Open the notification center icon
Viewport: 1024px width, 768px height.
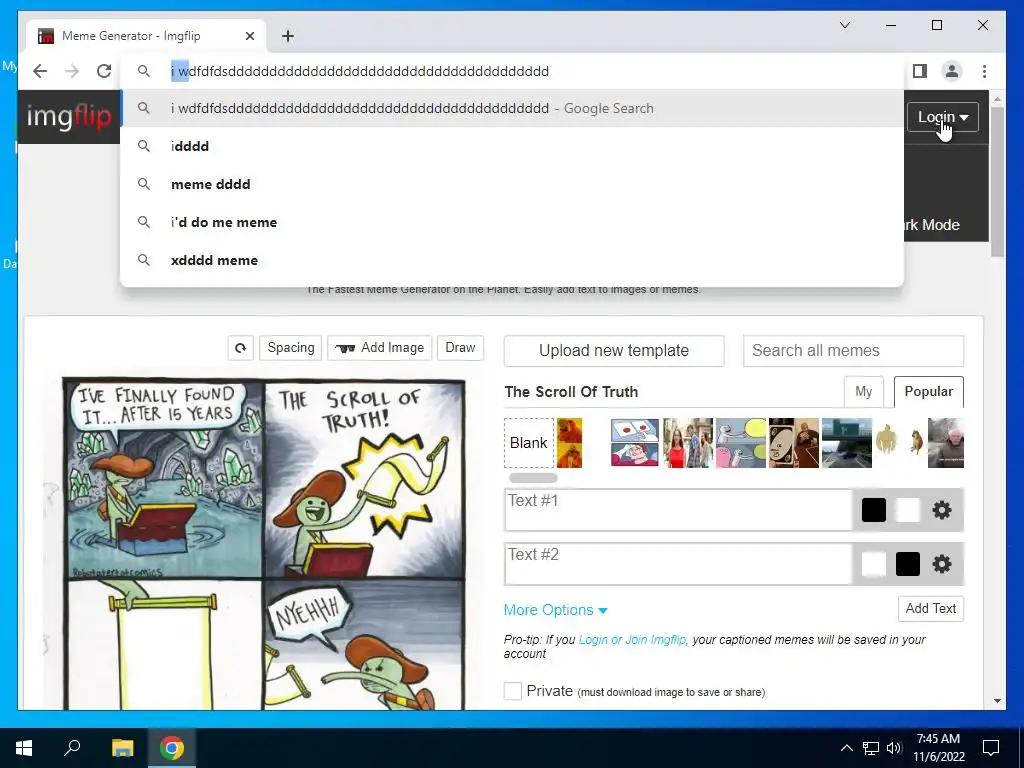[x=991, y=748]
